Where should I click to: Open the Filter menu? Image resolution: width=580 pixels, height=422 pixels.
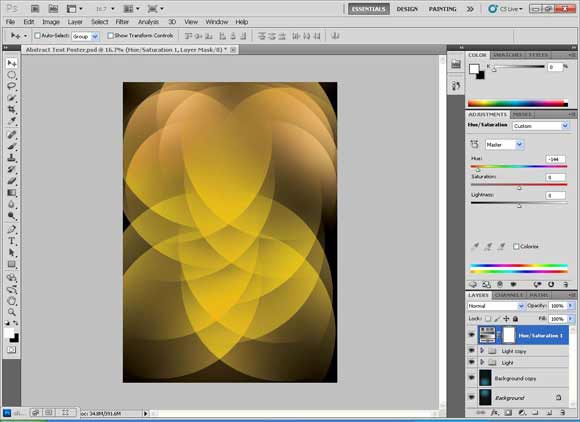(x=122, y=22)
